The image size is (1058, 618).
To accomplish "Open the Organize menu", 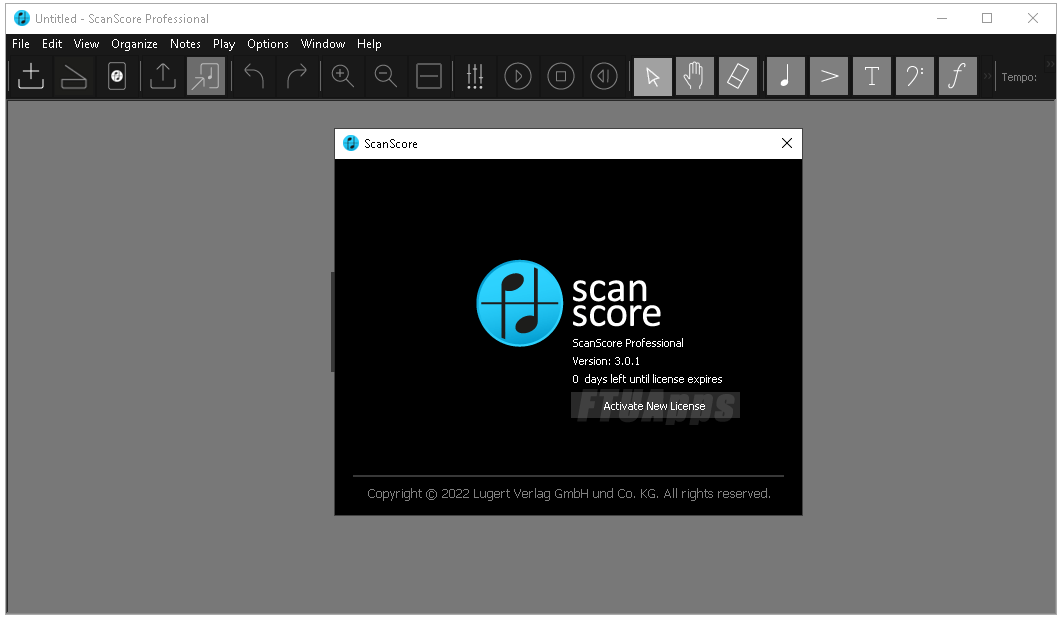I will 134,44.
